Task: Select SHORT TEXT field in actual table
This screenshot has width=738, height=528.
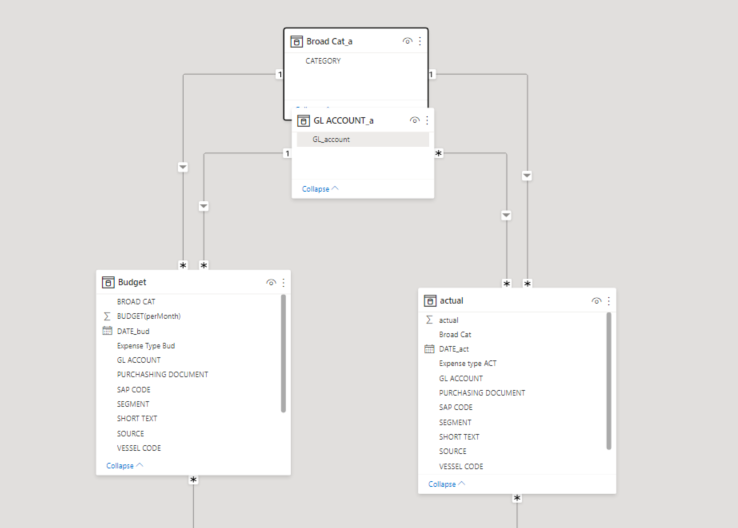Action: [459, 437]
